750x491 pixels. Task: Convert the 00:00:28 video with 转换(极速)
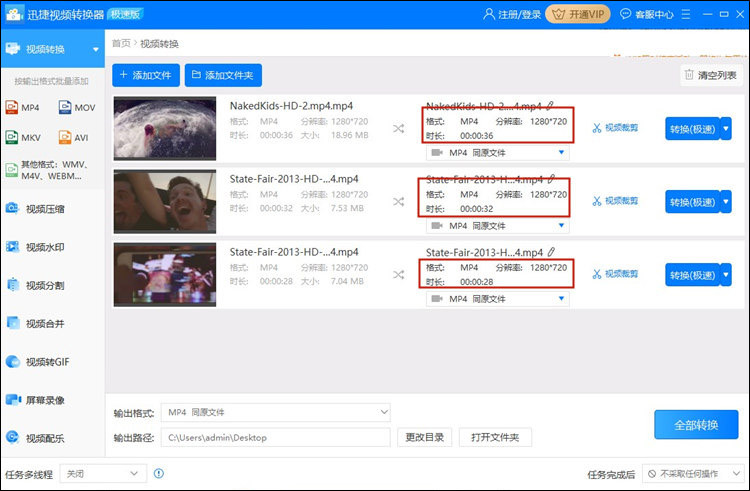click(x=692, y=275)
